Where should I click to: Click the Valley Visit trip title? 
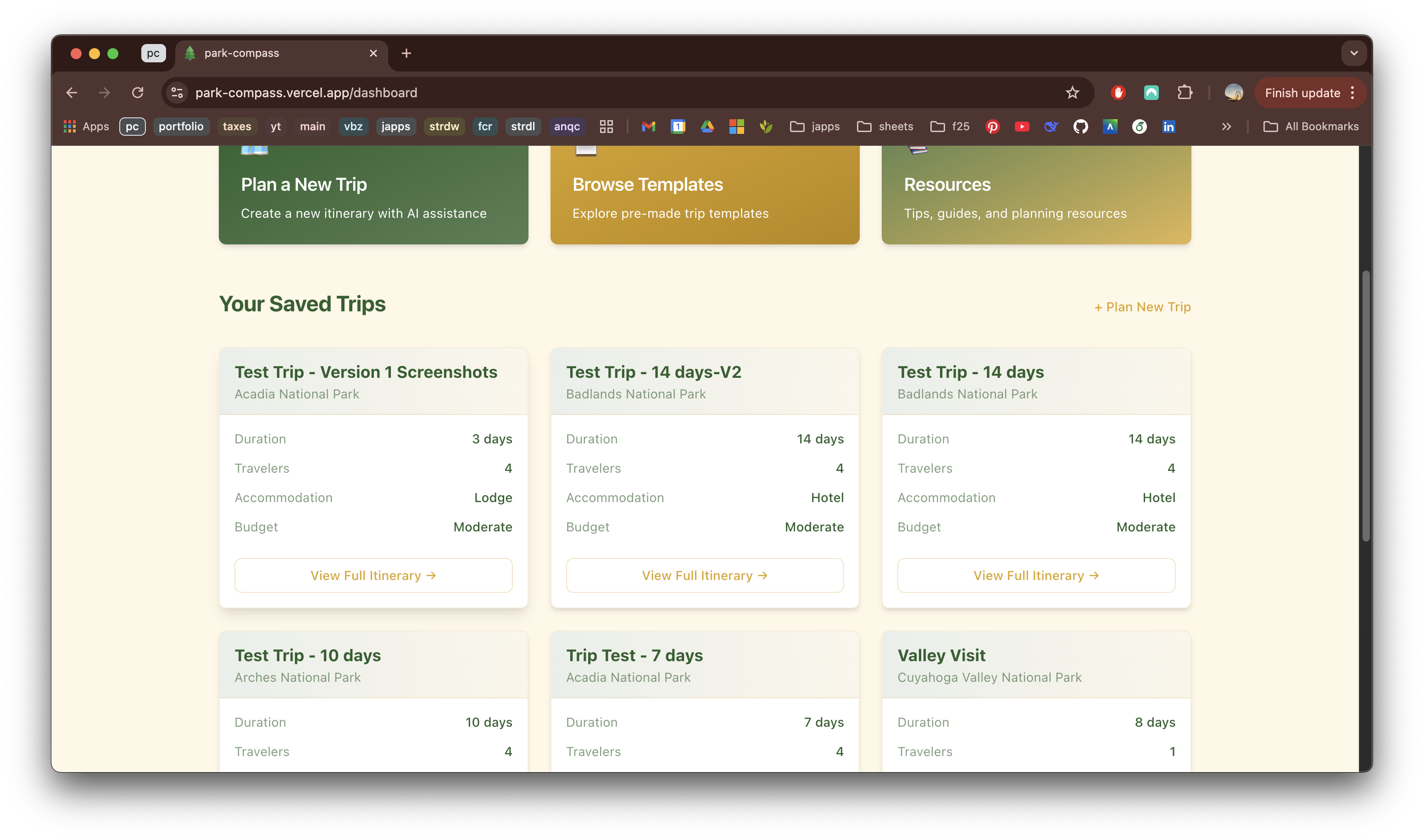(941, 656)
